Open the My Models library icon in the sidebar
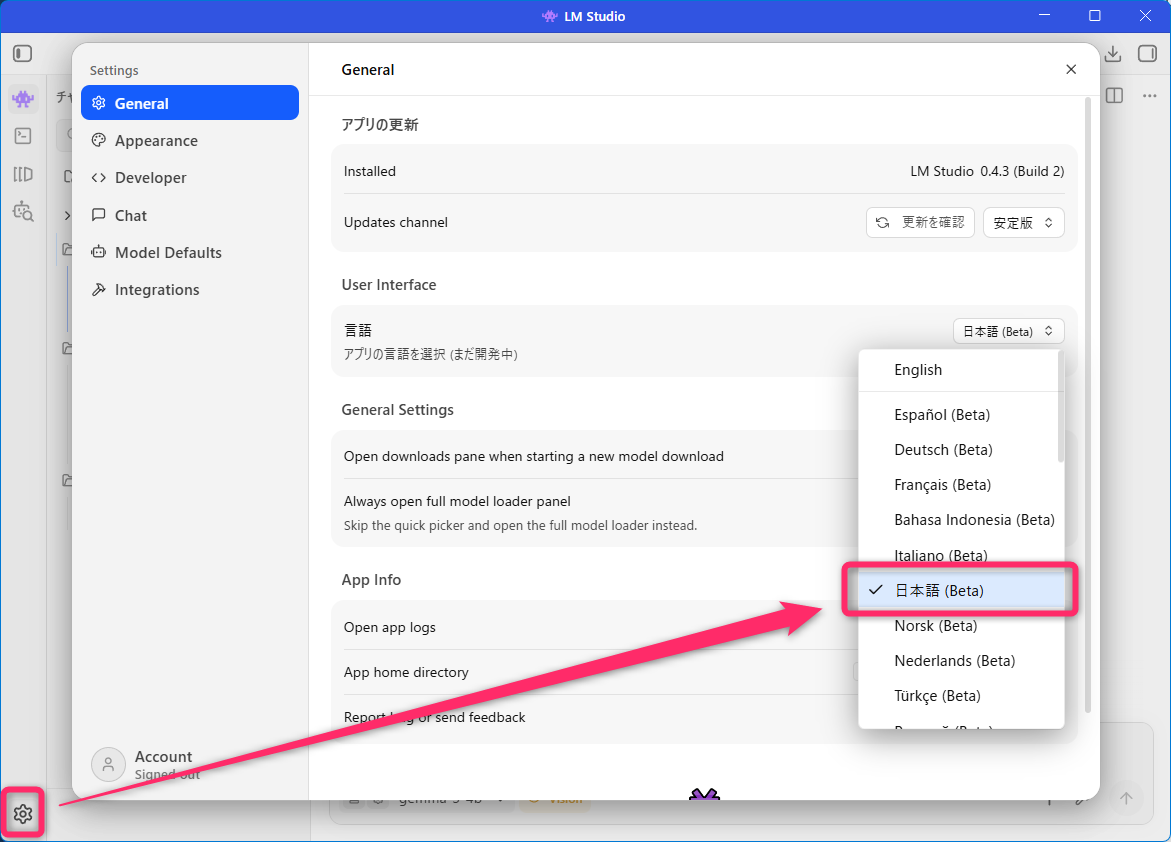 tap(22, 174)
